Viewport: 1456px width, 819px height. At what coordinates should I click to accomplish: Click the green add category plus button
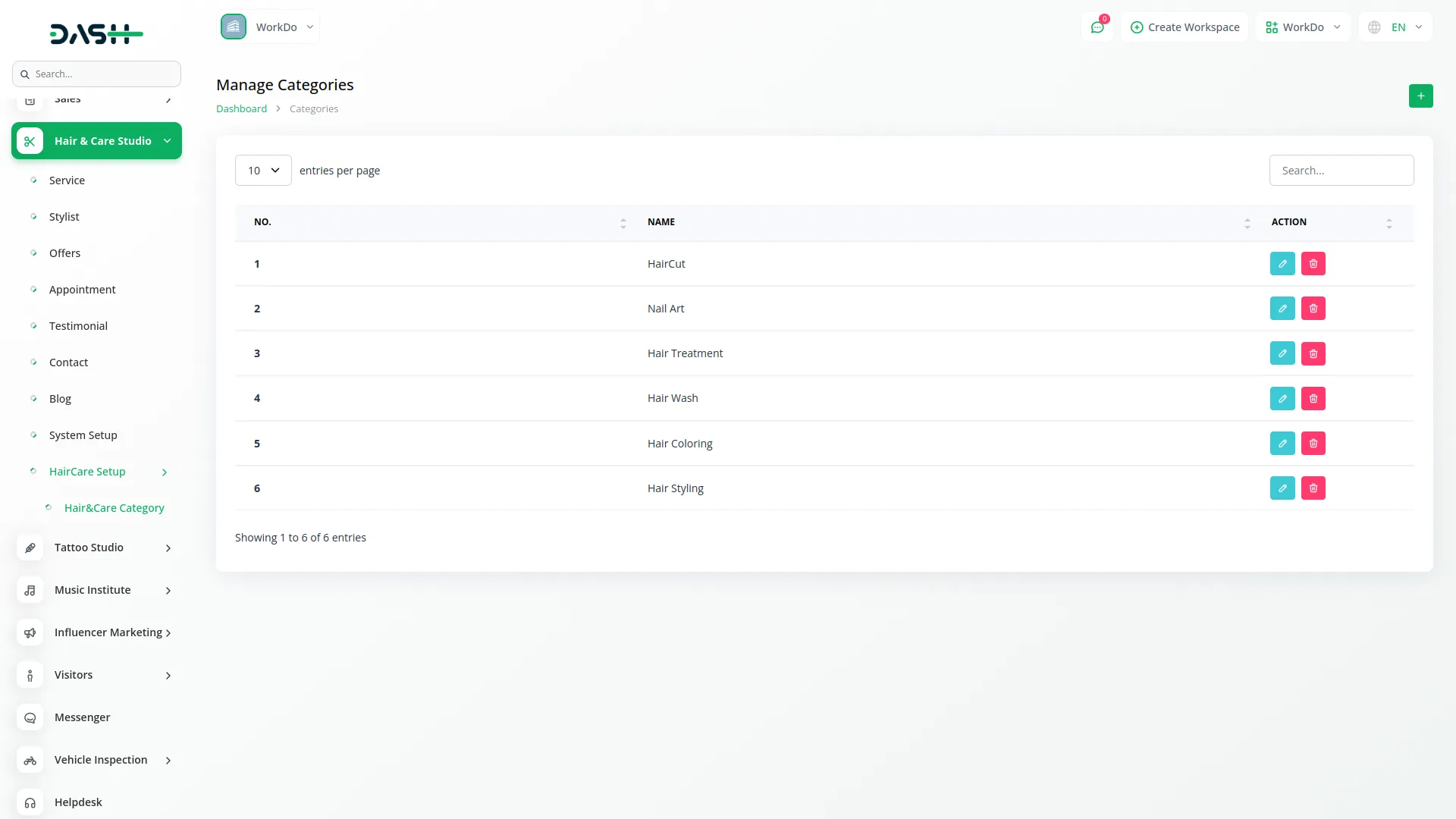click(1420, 96)
